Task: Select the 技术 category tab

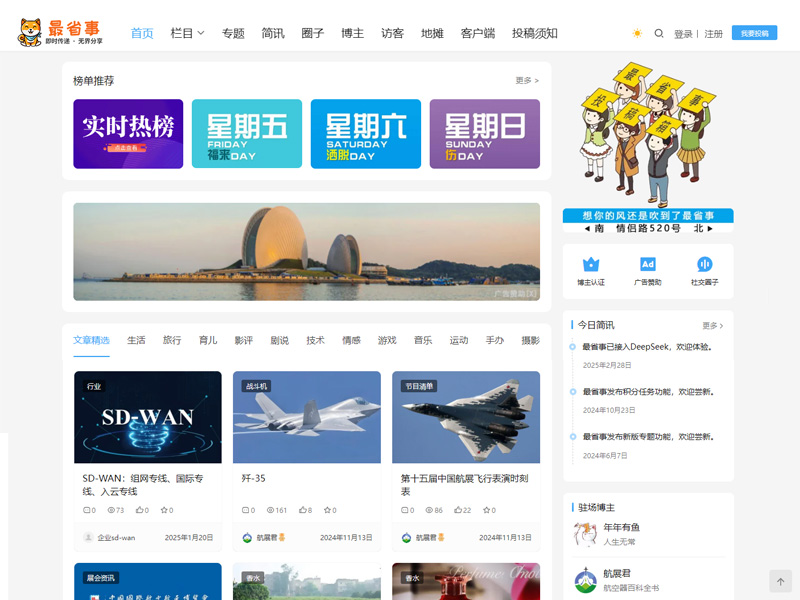Action: (x=315, y=341)
